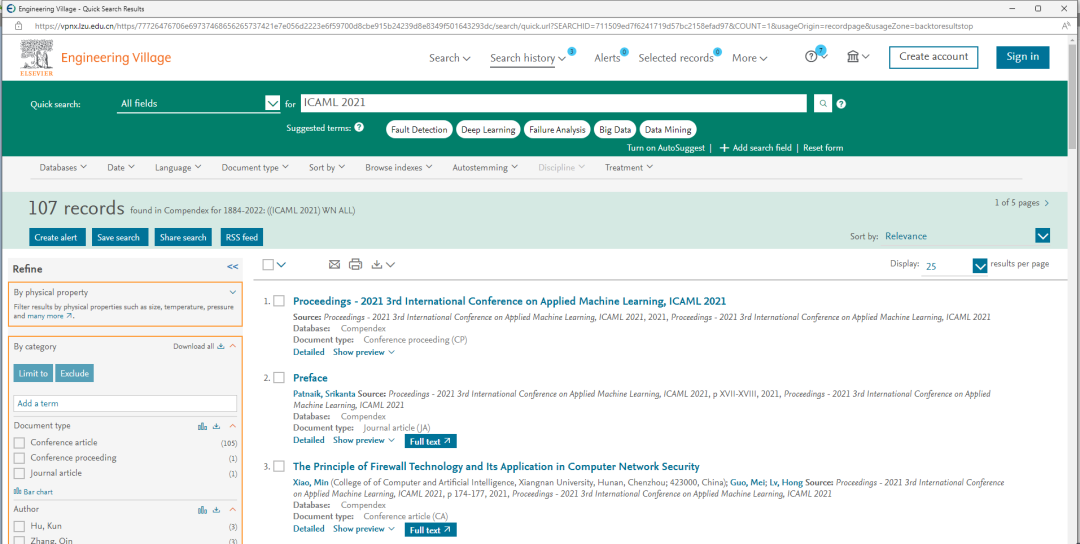Viewport: 1080px width, 544px height.
Task: Open results per page dropdown
Action: (956, 266)
